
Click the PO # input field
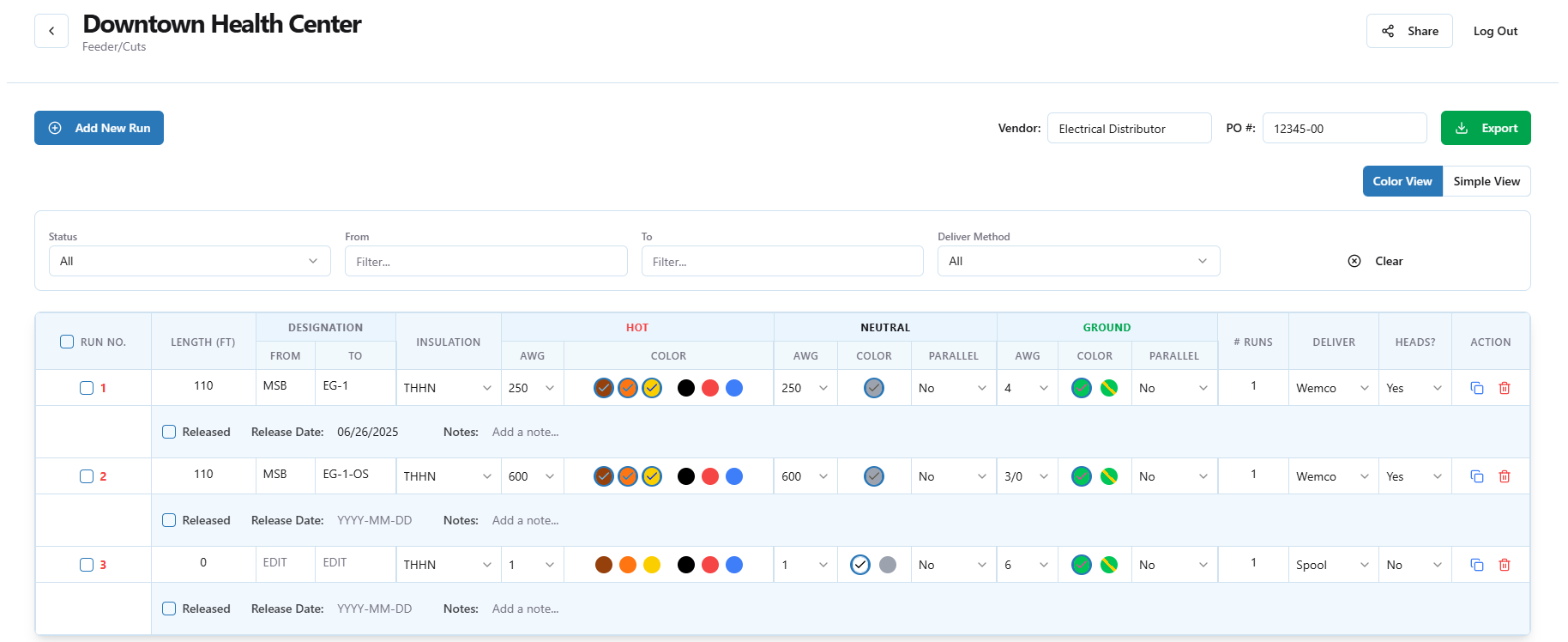point(1344,128)
